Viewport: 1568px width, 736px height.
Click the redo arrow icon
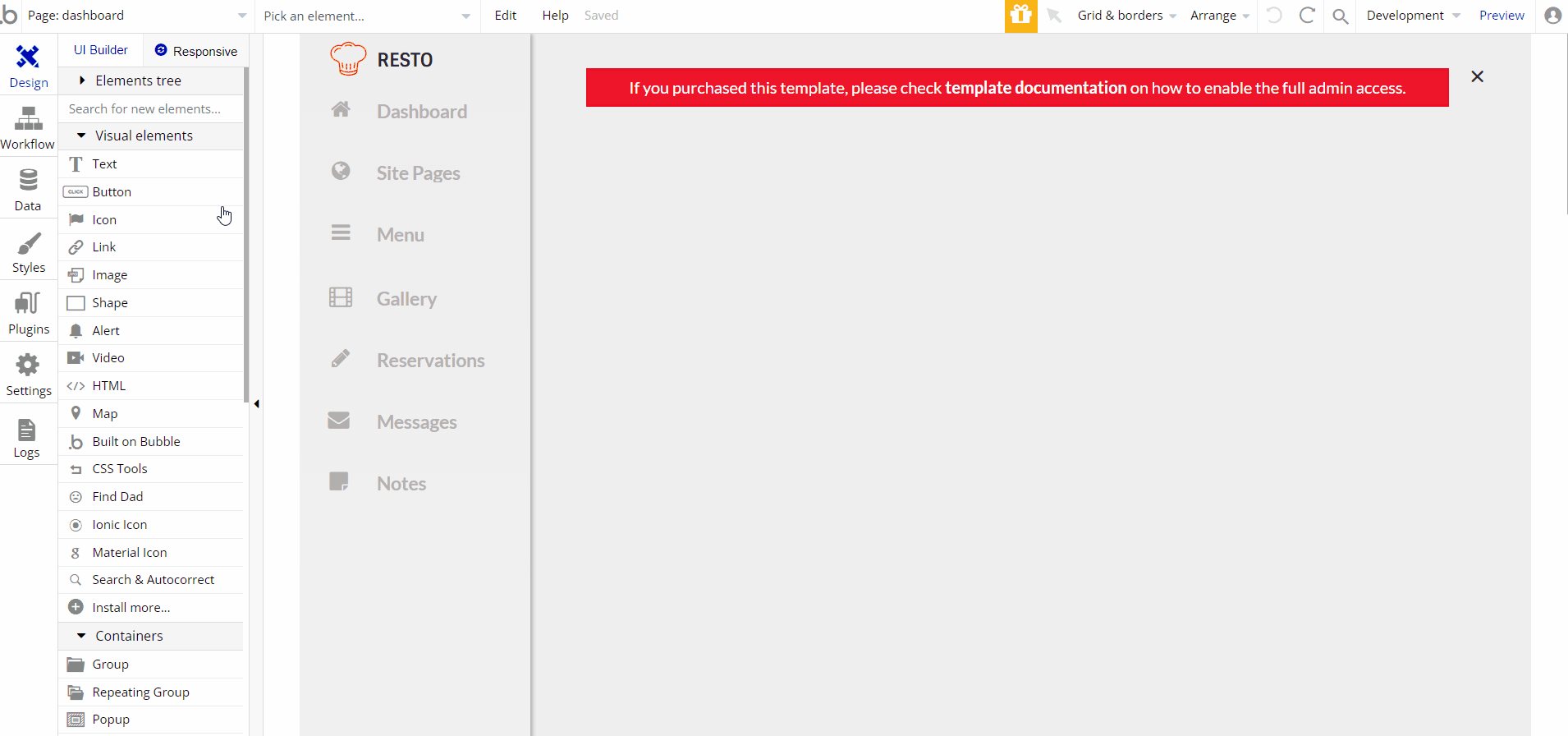pyautogui.click(x=1307, y=16)
